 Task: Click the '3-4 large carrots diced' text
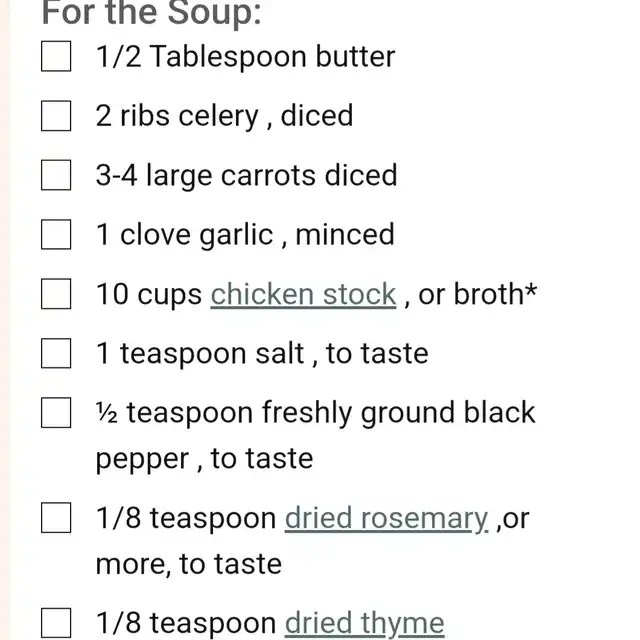point(246,176)
